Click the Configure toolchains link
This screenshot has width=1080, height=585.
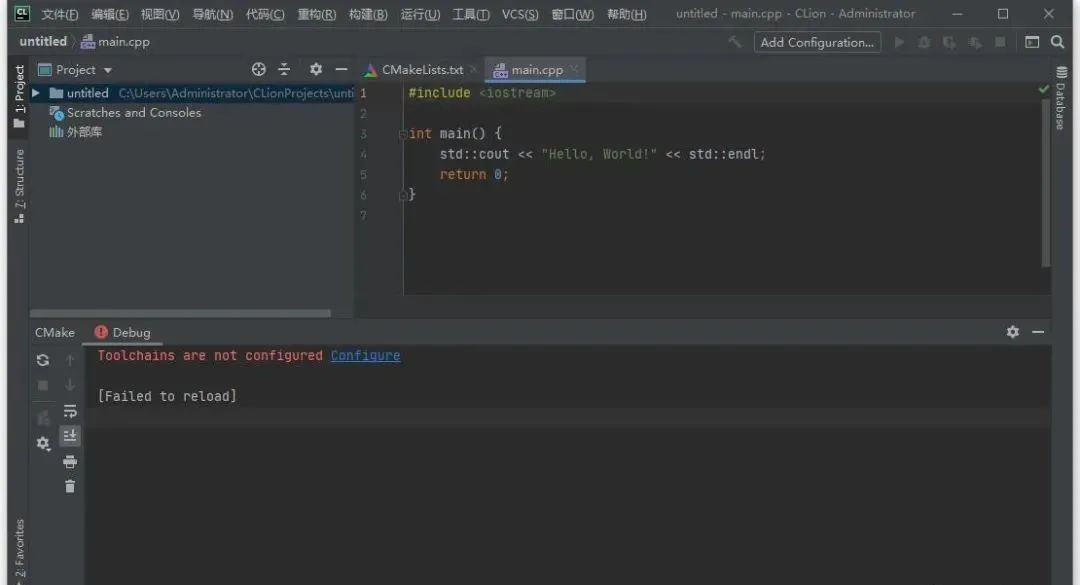coord(365,356)
